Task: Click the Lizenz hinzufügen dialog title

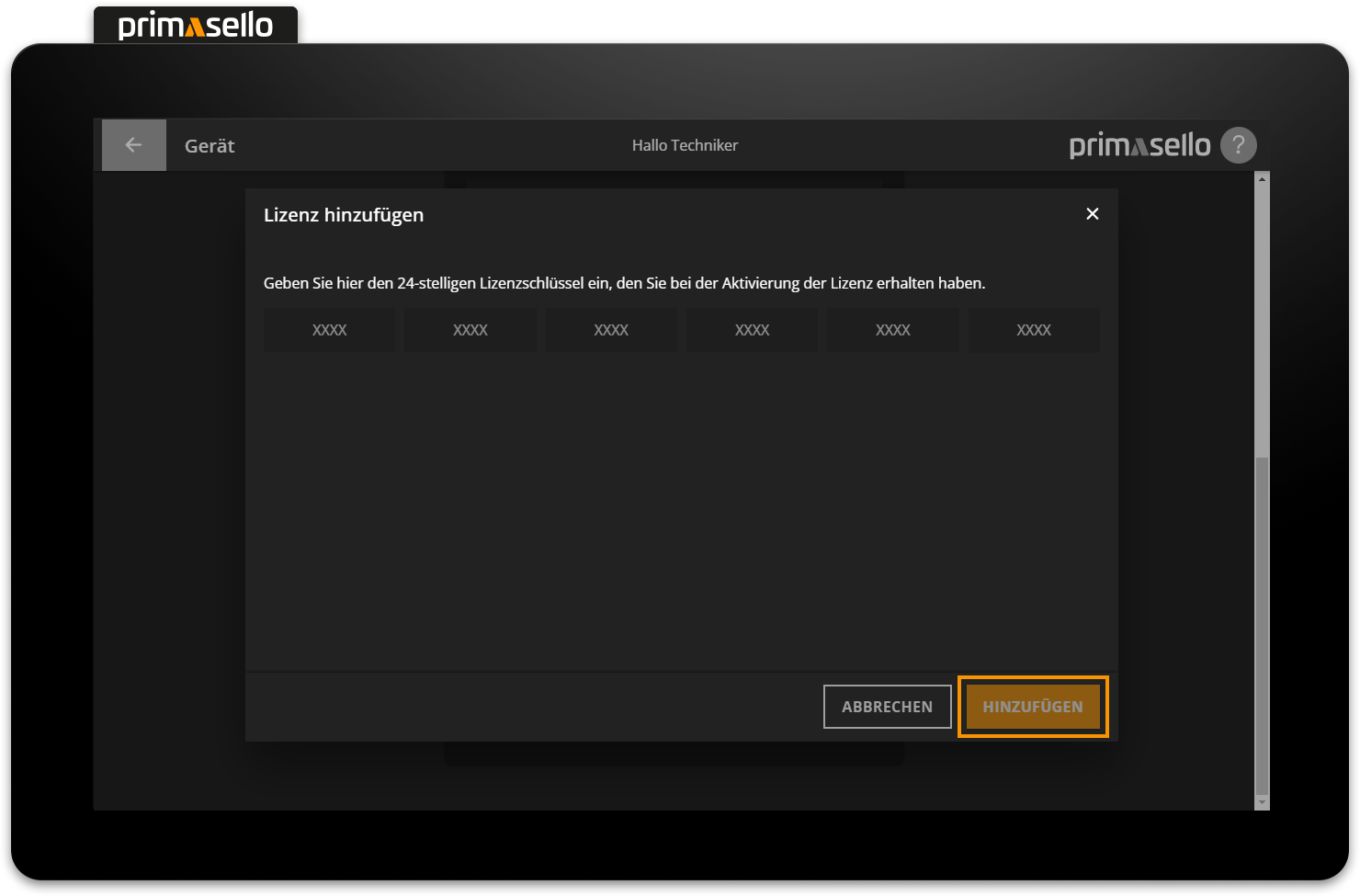Action: pyautogui.click(x=343, y=214)
